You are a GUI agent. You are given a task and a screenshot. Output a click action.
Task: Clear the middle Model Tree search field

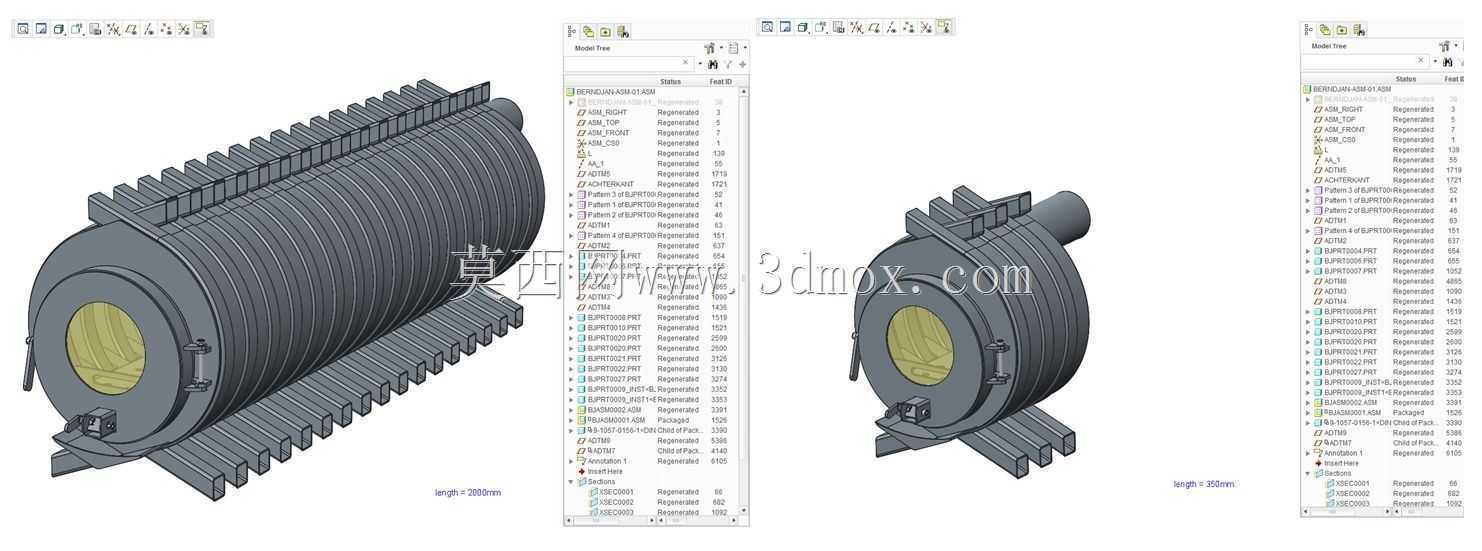point(685,62)
